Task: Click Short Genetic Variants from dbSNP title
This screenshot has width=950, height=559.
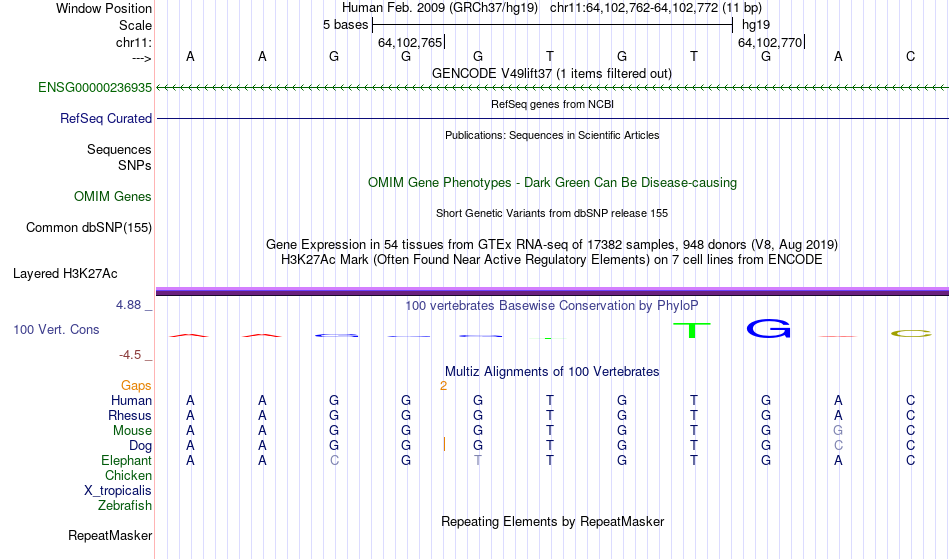Action: point(552,213)
